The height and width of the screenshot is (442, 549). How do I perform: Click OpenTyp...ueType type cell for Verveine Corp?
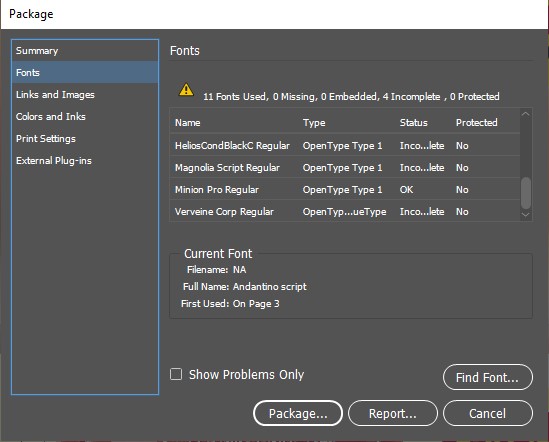pyautogui.click(x=345, y=212)
